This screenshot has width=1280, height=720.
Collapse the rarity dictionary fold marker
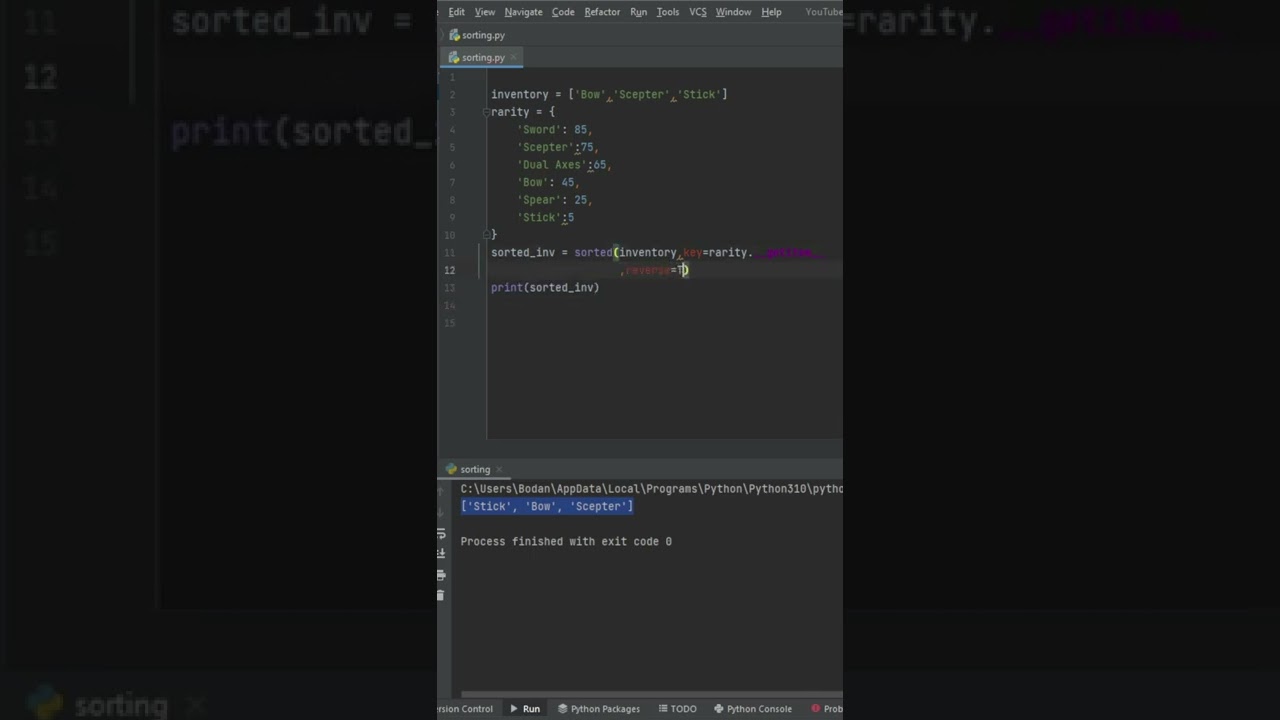pos(487,112)
